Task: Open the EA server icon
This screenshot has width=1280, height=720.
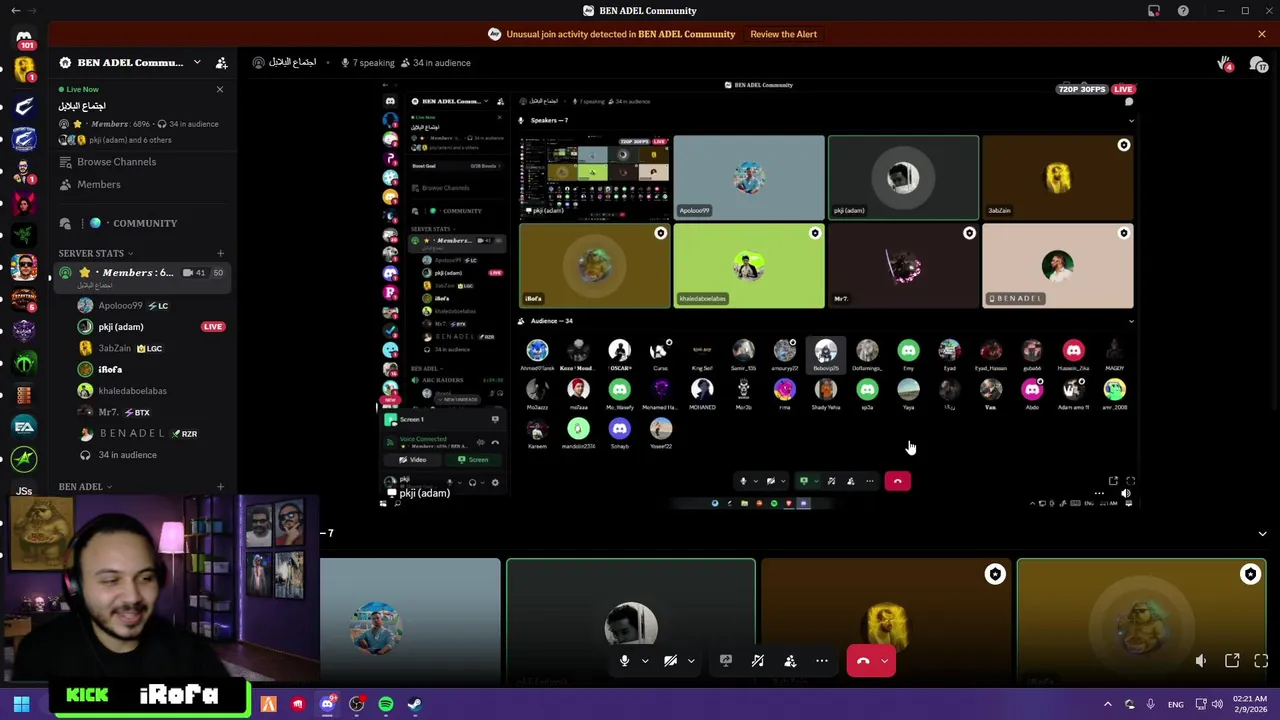Action: click(x=24, y=427)
